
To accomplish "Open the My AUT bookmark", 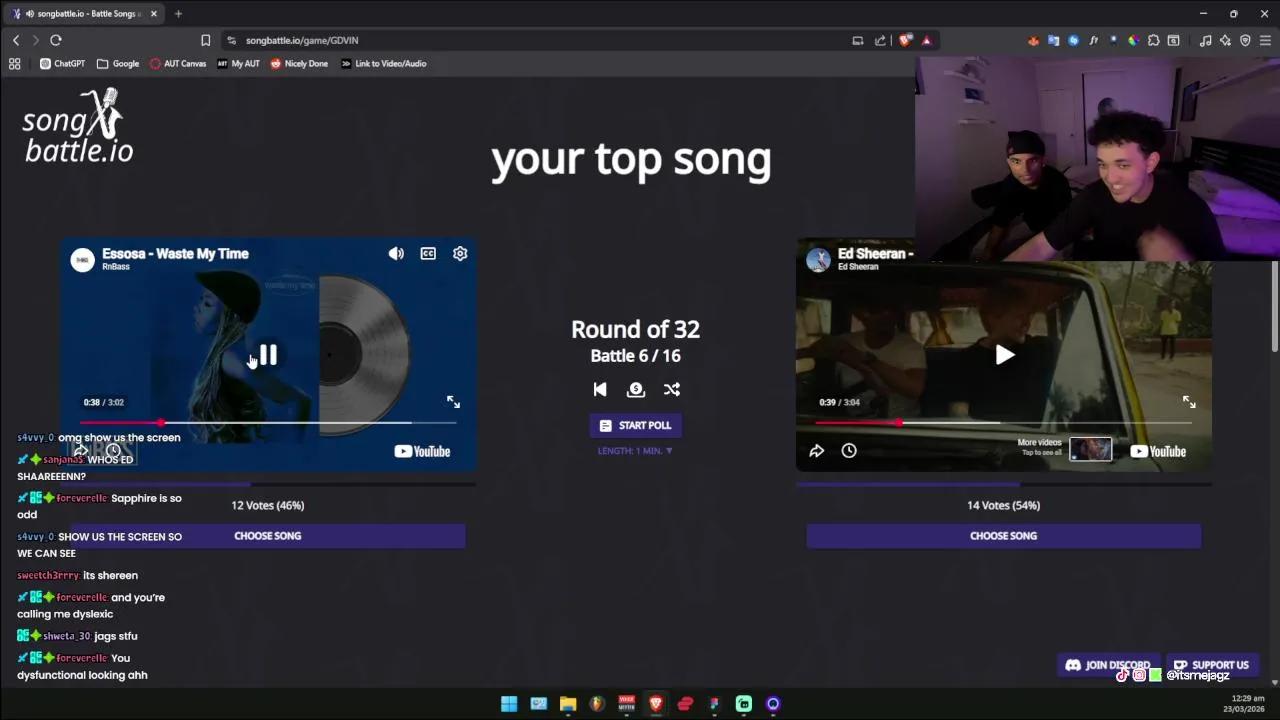I will pyautogui.click(x=238, y=63).
